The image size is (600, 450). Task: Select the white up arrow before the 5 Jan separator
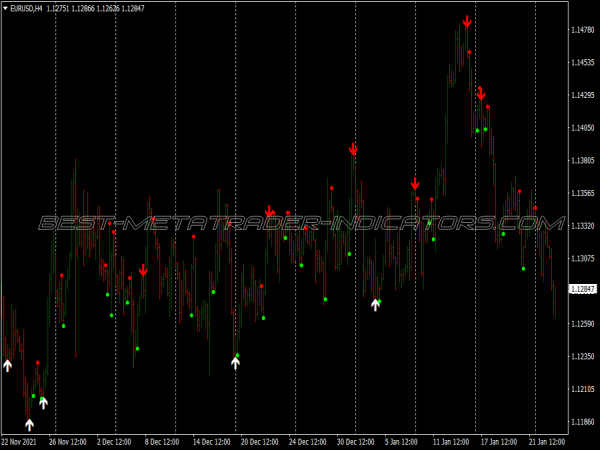[375, 305]
